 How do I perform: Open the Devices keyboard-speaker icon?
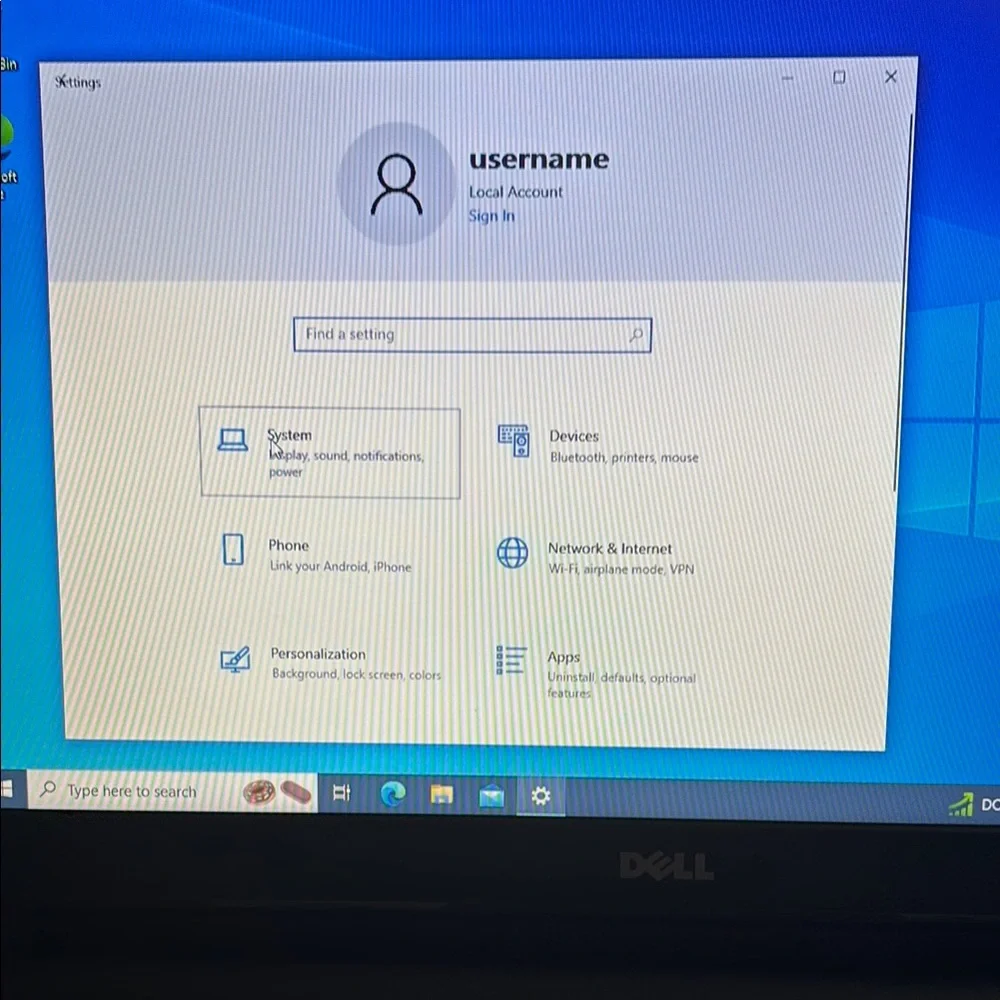click(x=513, y=441)
